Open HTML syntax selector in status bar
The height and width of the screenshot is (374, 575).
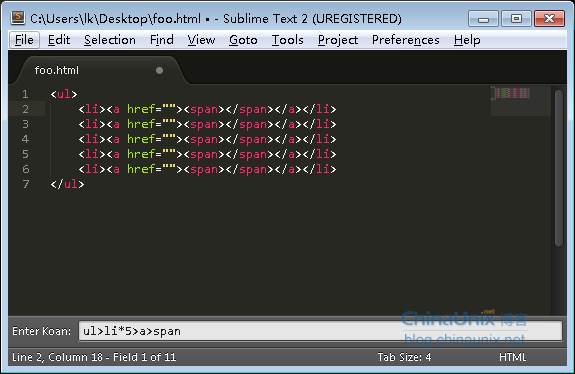[x=512, y=357]
